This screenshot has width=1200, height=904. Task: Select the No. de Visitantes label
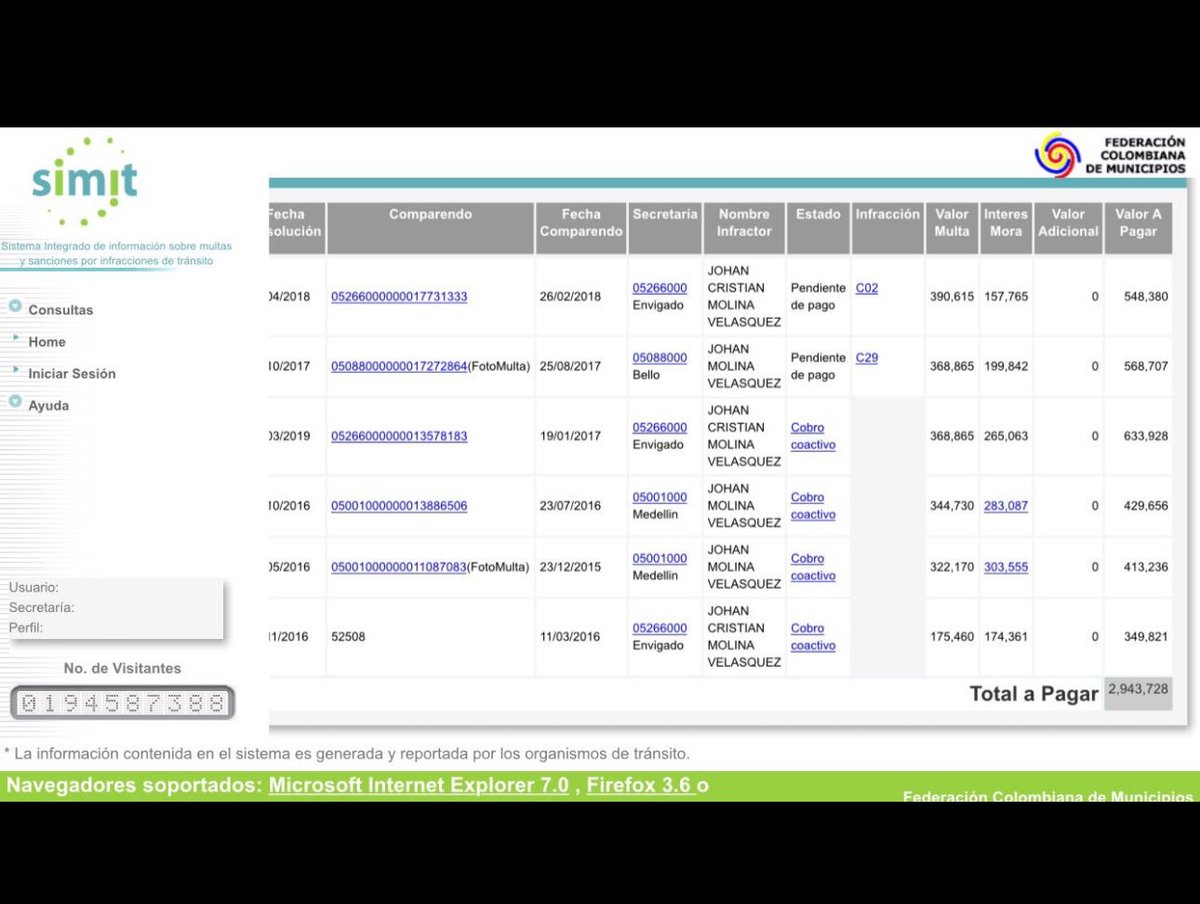pos(122,669)
